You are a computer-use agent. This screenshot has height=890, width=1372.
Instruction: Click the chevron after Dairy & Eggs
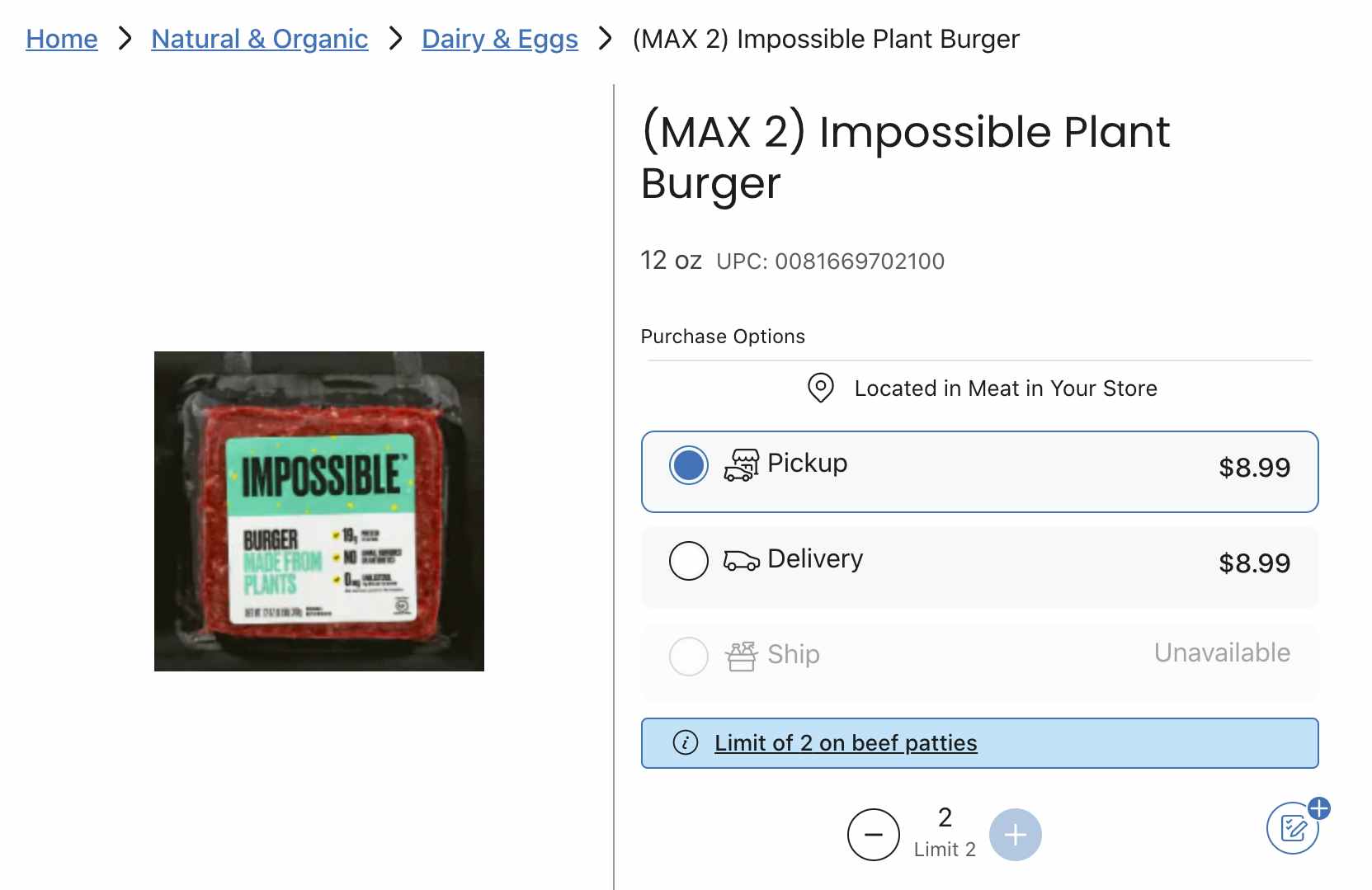pos(605,38)
